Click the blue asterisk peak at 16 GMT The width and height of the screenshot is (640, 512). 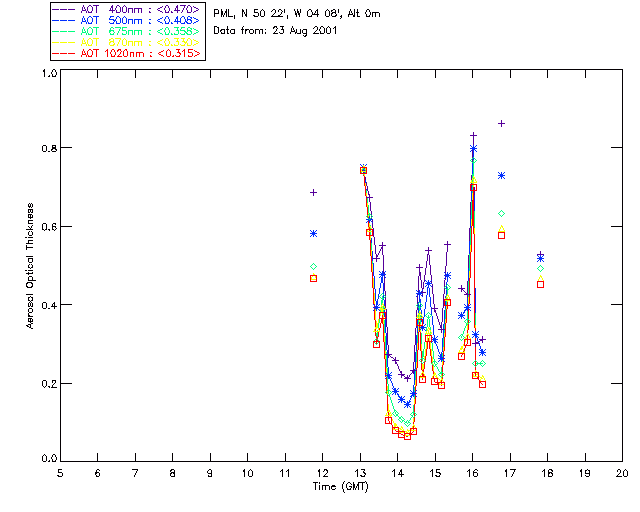(x=474, y=149)
